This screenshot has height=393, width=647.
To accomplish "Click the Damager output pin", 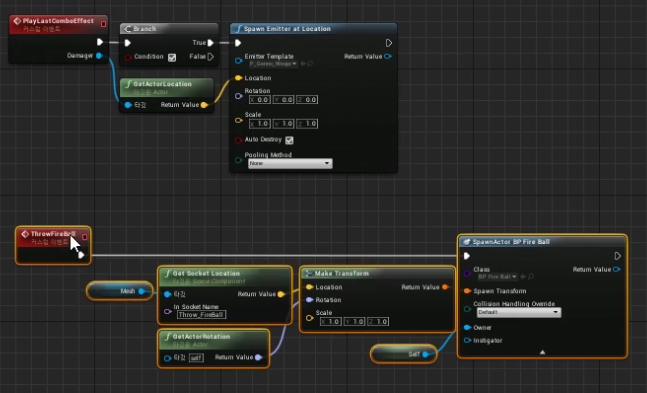I will tap(99, 56).
